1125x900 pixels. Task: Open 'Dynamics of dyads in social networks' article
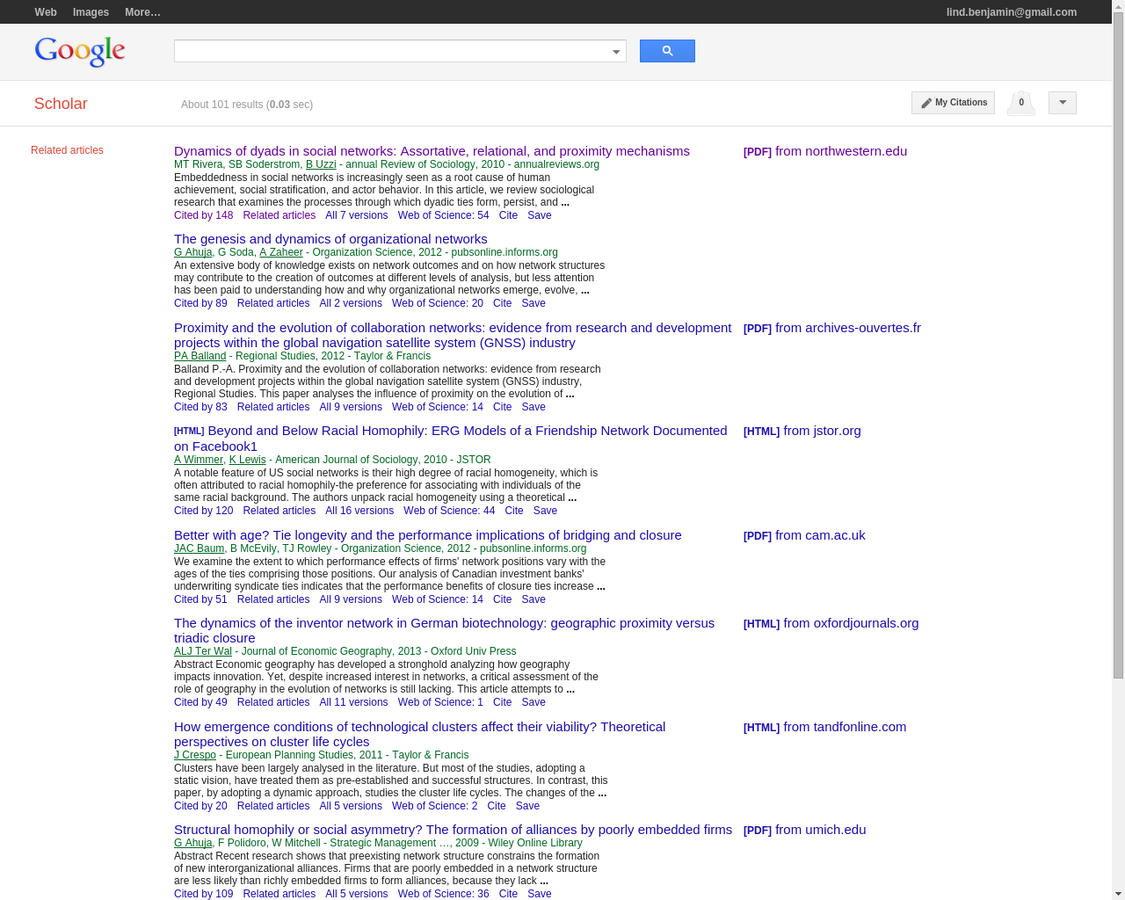[x=431, y=151]
